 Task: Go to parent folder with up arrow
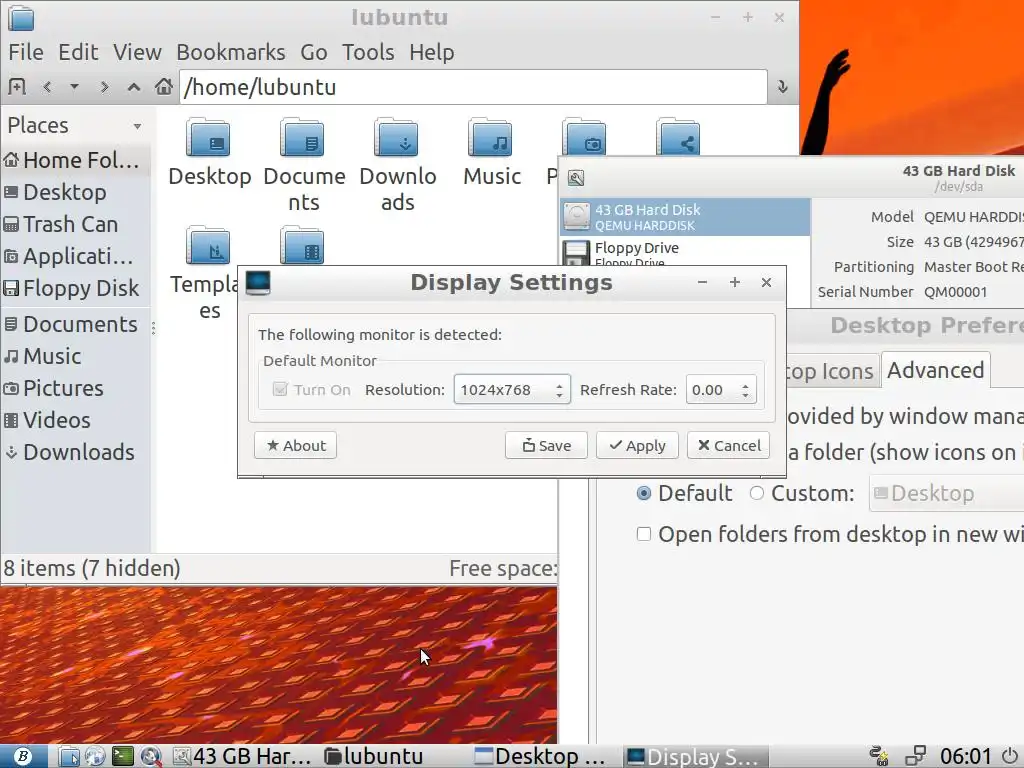pyautogui.click(x=134, y=86)
